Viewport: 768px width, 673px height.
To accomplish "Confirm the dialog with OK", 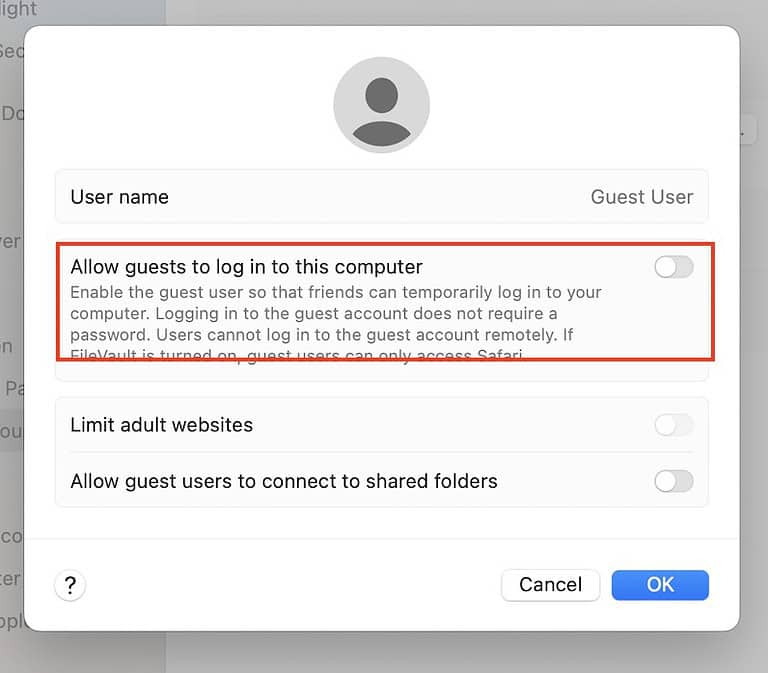I will click(x=660, y=585).
